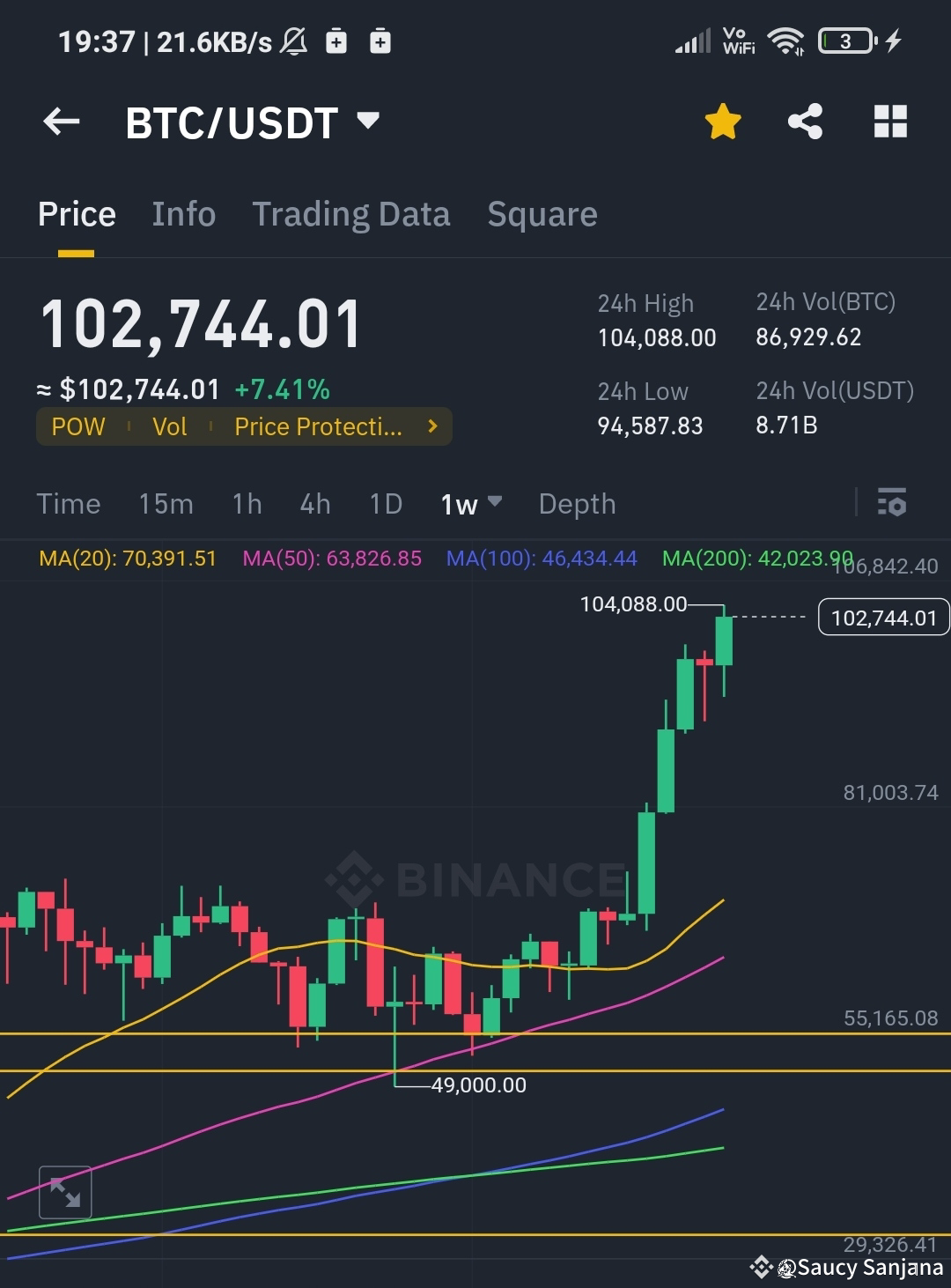This screenshot has width=951, height=1288.
Task: Switch to the Info tab
Action: [183, 214]
